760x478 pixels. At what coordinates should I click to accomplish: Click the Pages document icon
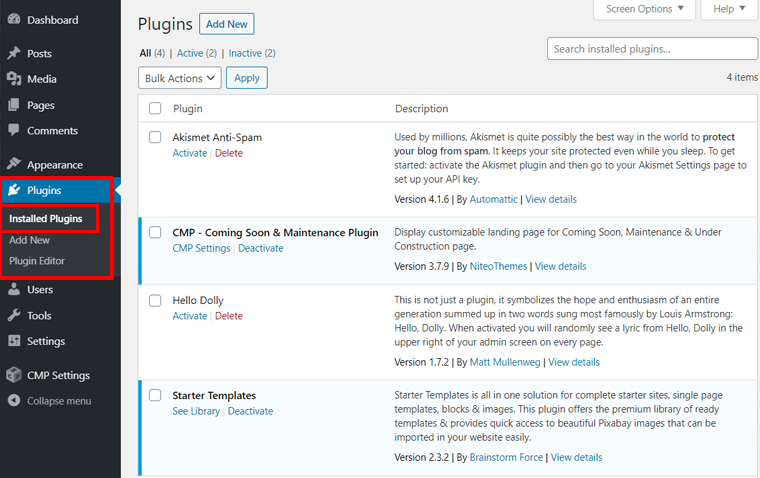(14, 105)
